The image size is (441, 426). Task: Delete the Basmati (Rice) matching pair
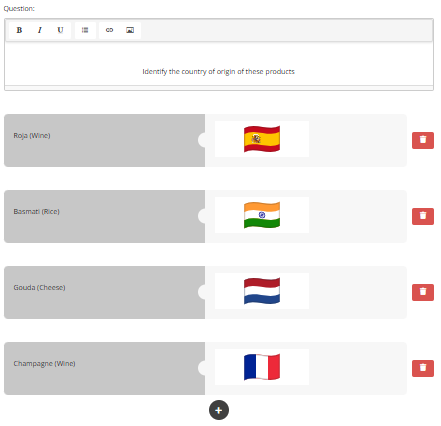(x=423, y=216)
